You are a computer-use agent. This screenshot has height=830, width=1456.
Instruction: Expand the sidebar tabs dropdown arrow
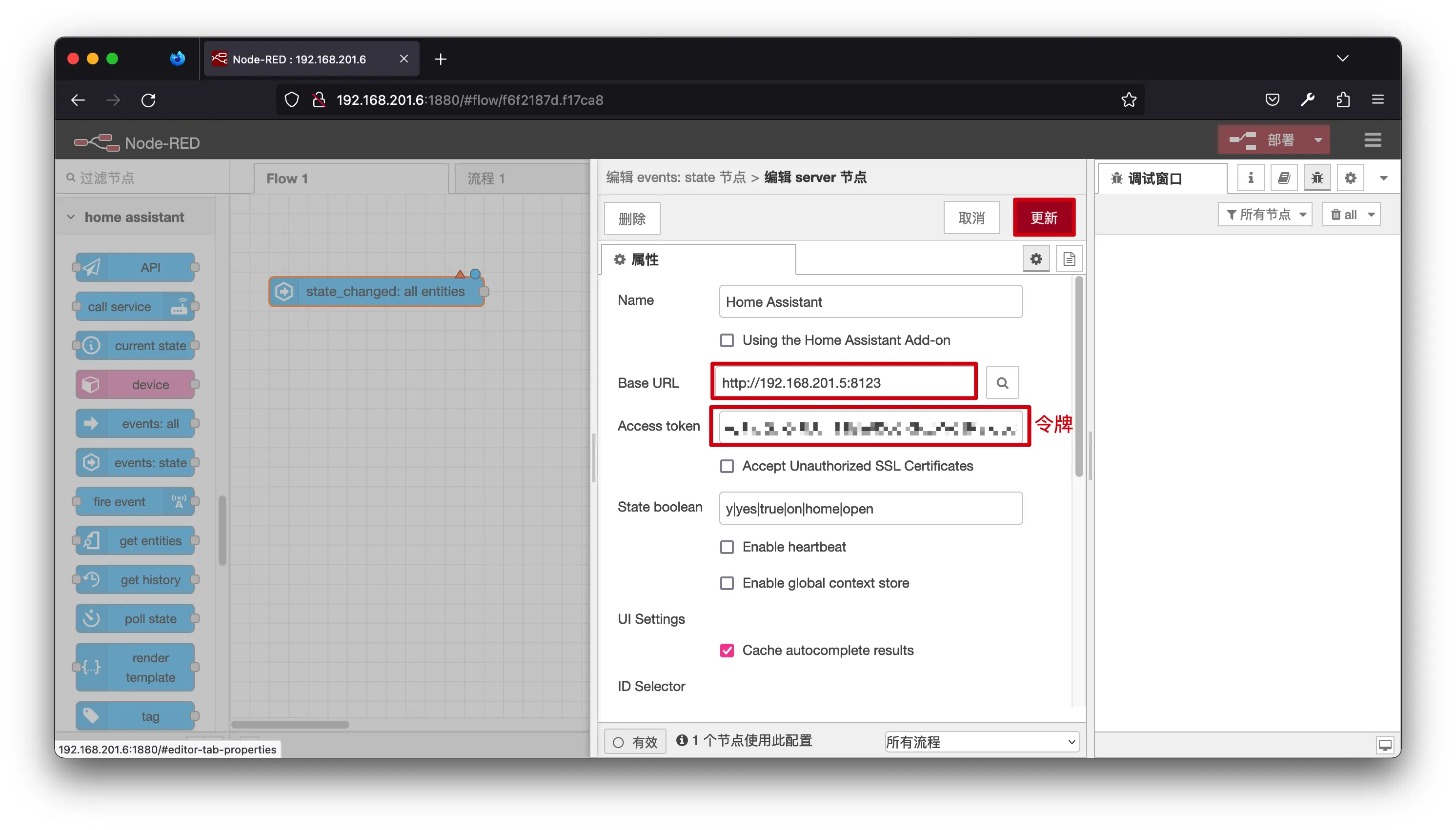(x=1383, y=178)
